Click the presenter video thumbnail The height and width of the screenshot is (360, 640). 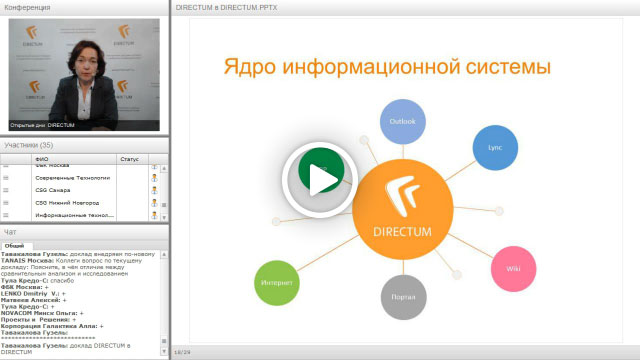tap(84, 75)
